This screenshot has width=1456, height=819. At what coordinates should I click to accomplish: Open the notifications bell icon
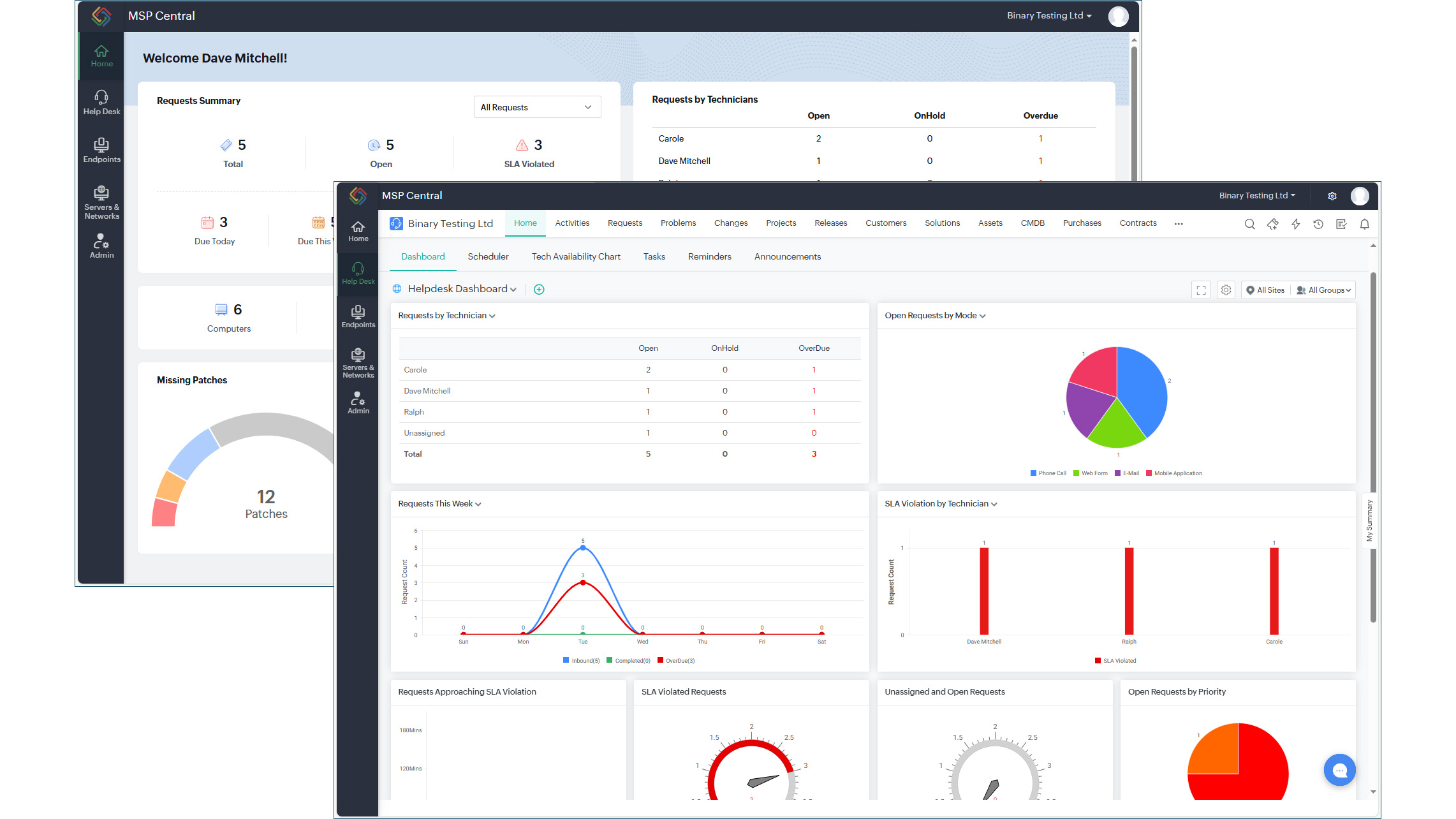tap(1364, 224)
